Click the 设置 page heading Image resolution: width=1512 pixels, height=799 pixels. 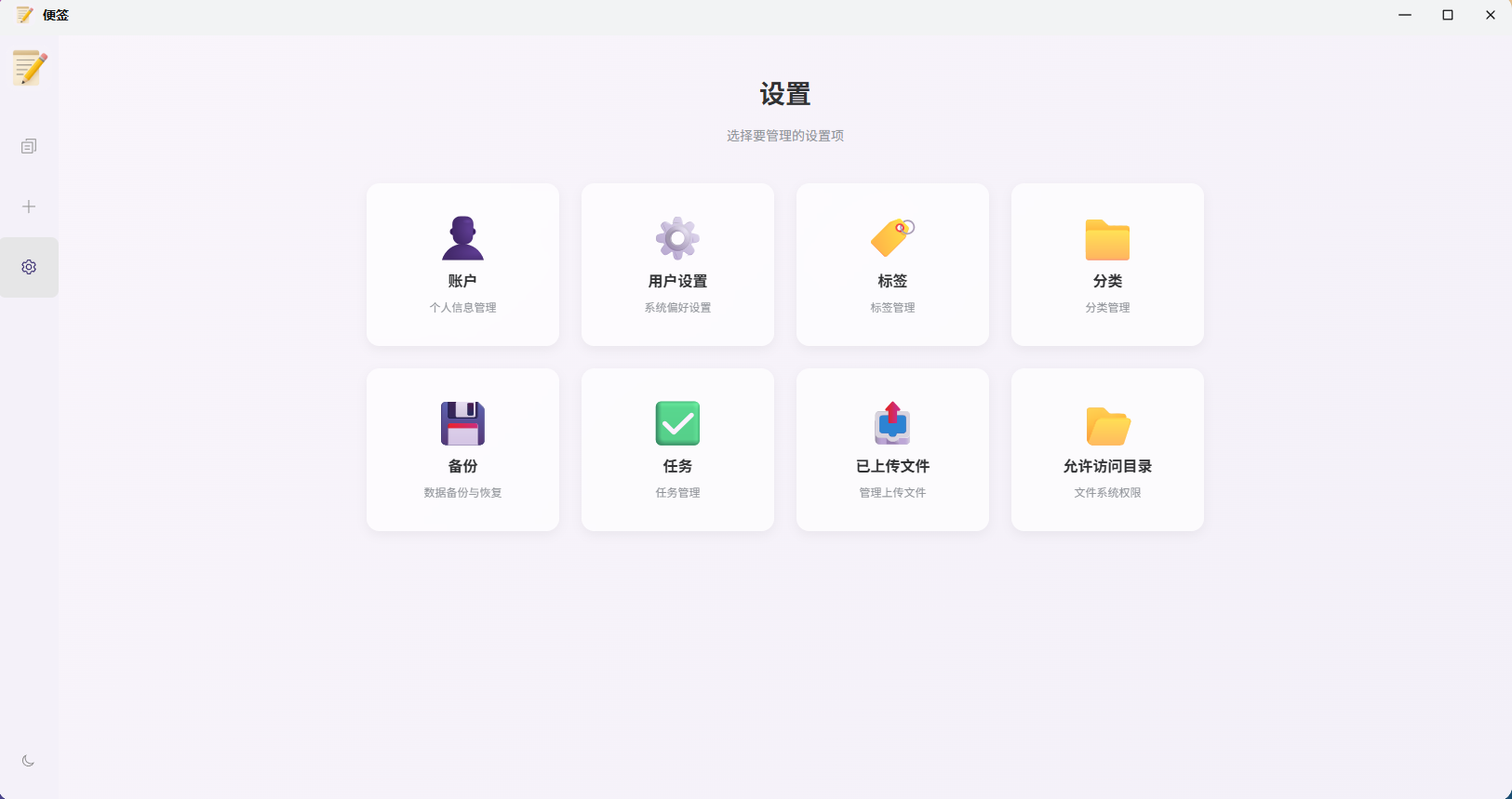tap(785, 94)
